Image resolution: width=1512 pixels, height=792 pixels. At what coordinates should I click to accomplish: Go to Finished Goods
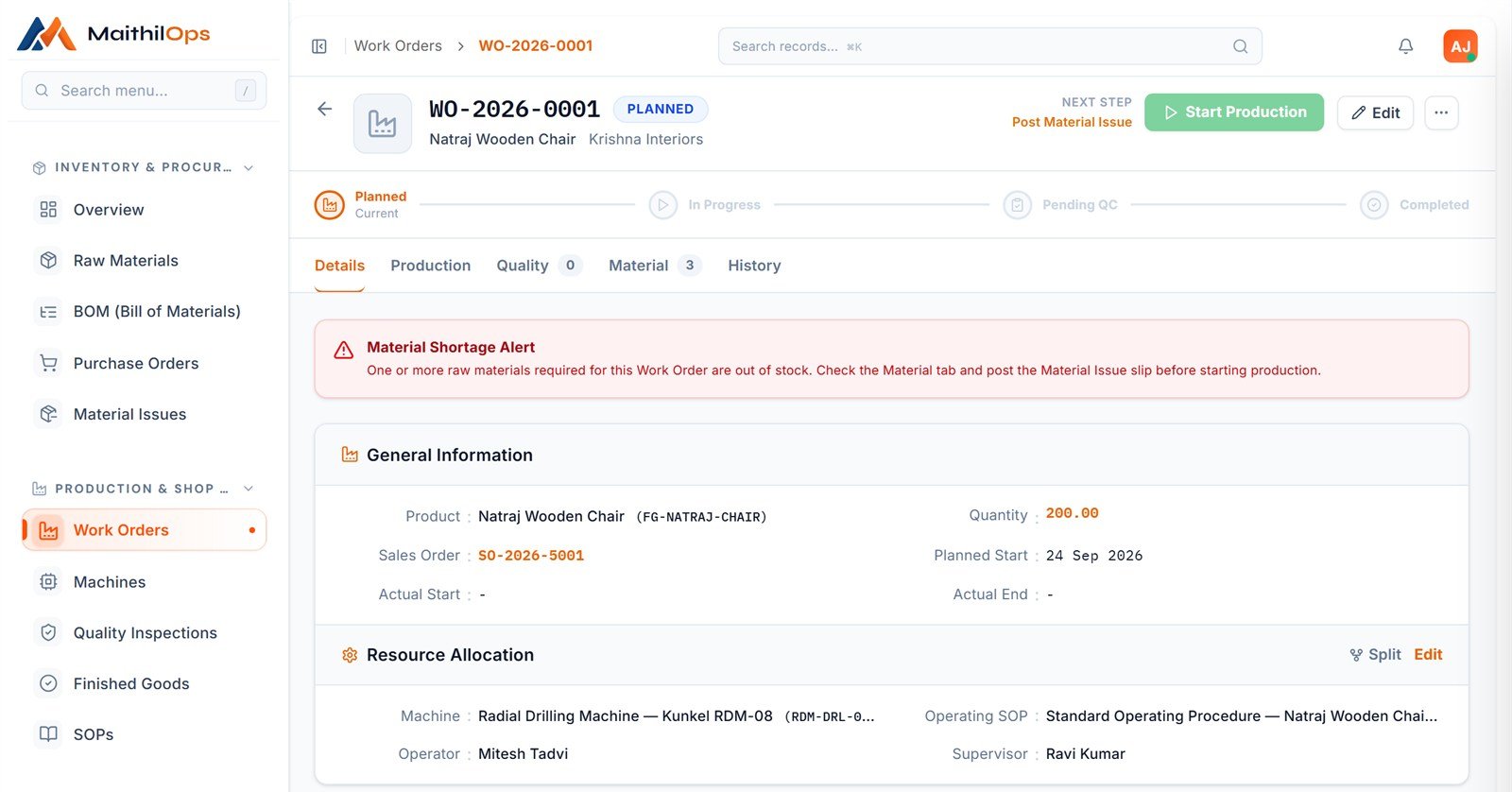pyautogui.click(x=144, y=684)
